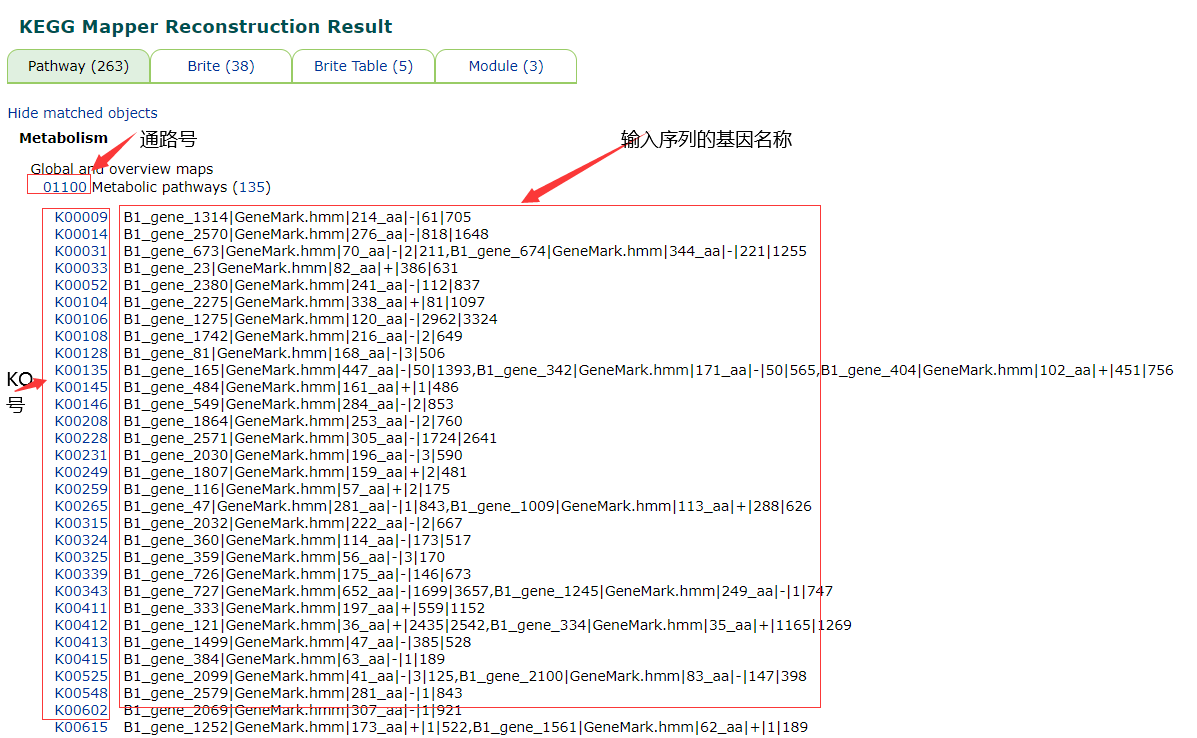Image resolution: width=1197 pixels, height=738 pixels.
Task: Open KO entry K00231
Action: click(81, 455)
